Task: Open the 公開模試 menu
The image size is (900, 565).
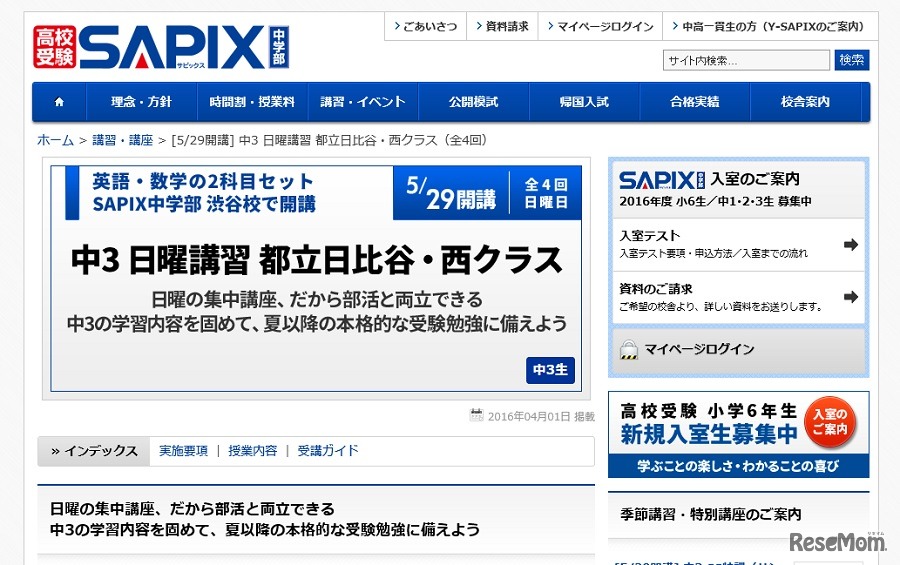Action: (474, 102)
